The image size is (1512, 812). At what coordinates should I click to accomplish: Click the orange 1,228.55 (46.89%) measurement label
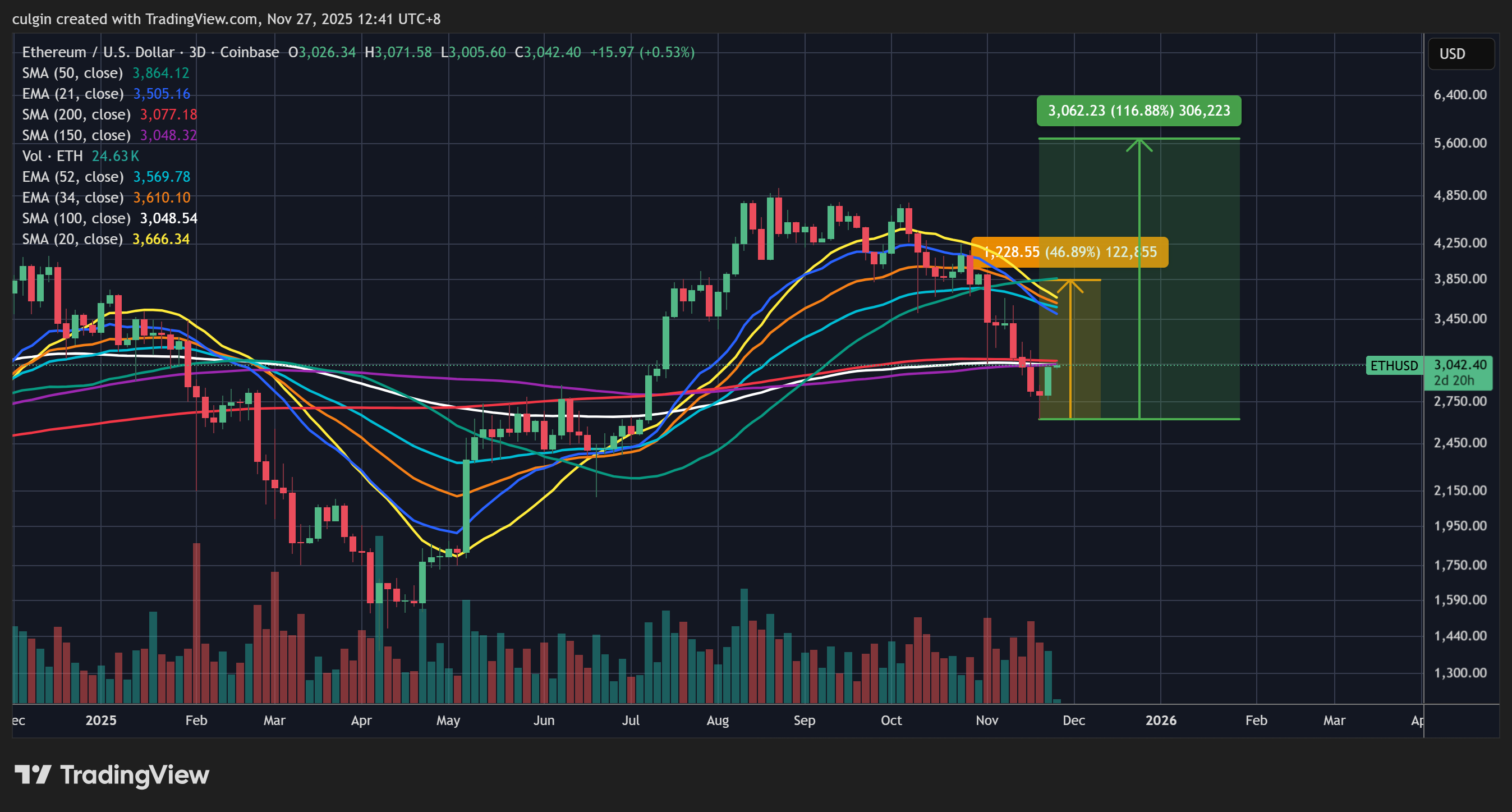point(1069,252)
